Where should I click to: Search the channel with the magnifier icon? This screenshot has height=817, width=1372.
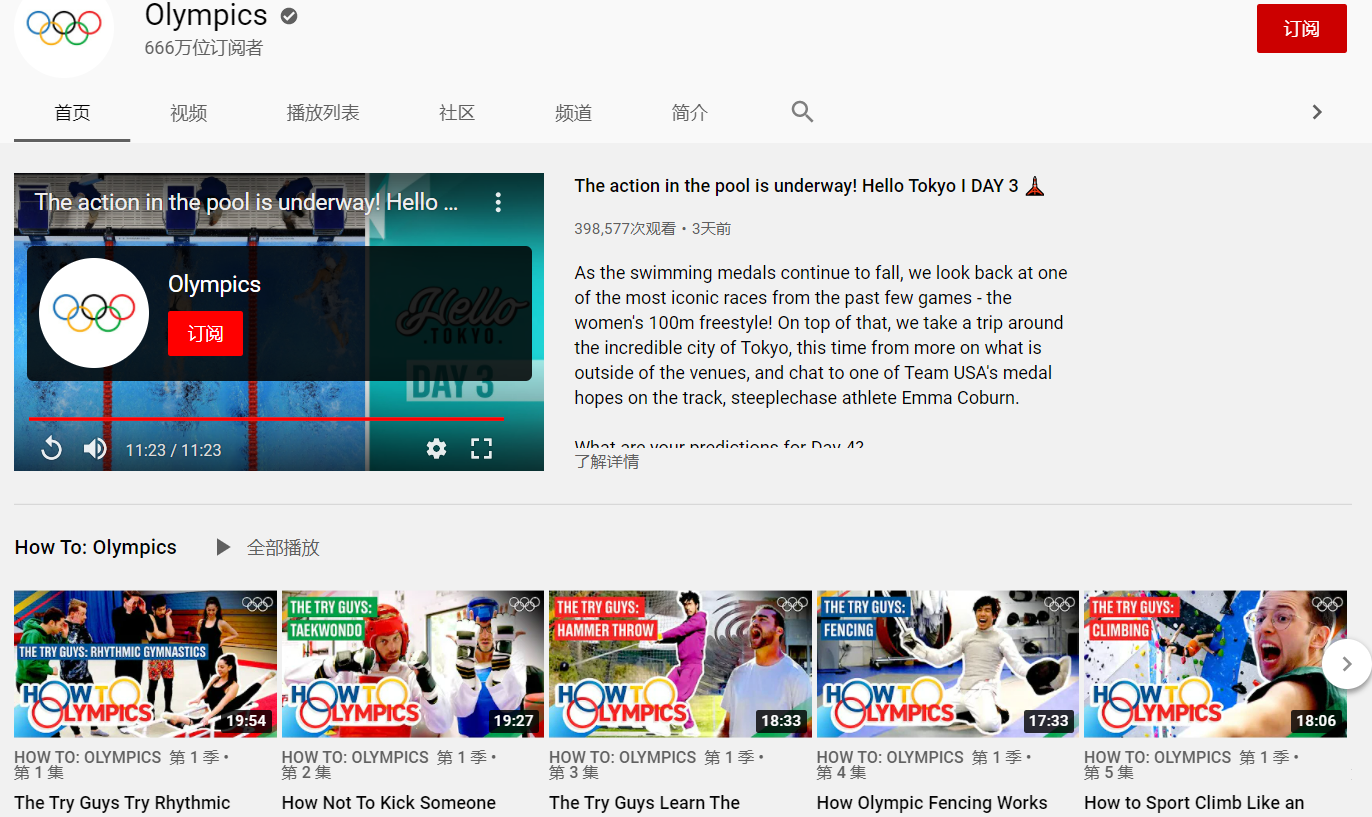click(x=802, y=112)
